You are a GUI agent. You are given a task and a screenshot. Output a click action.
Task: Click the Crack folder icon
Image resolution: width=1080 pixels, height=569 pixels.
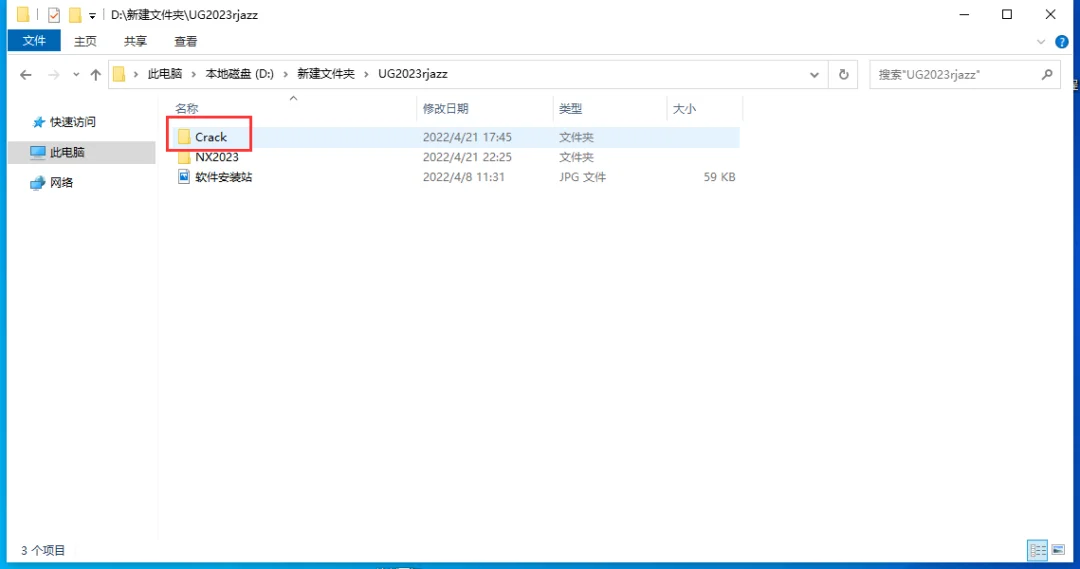(184, 136)
